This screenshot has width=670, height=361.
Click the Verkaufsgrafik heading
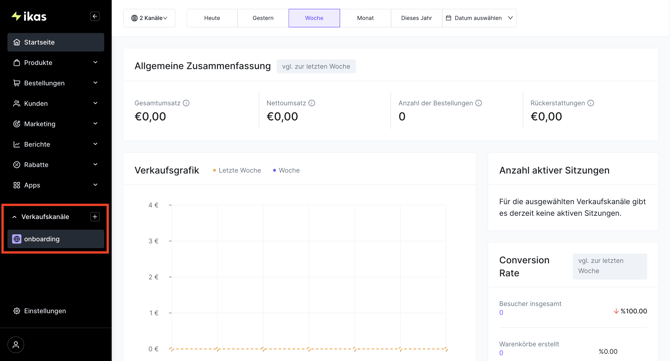(167, 170)
